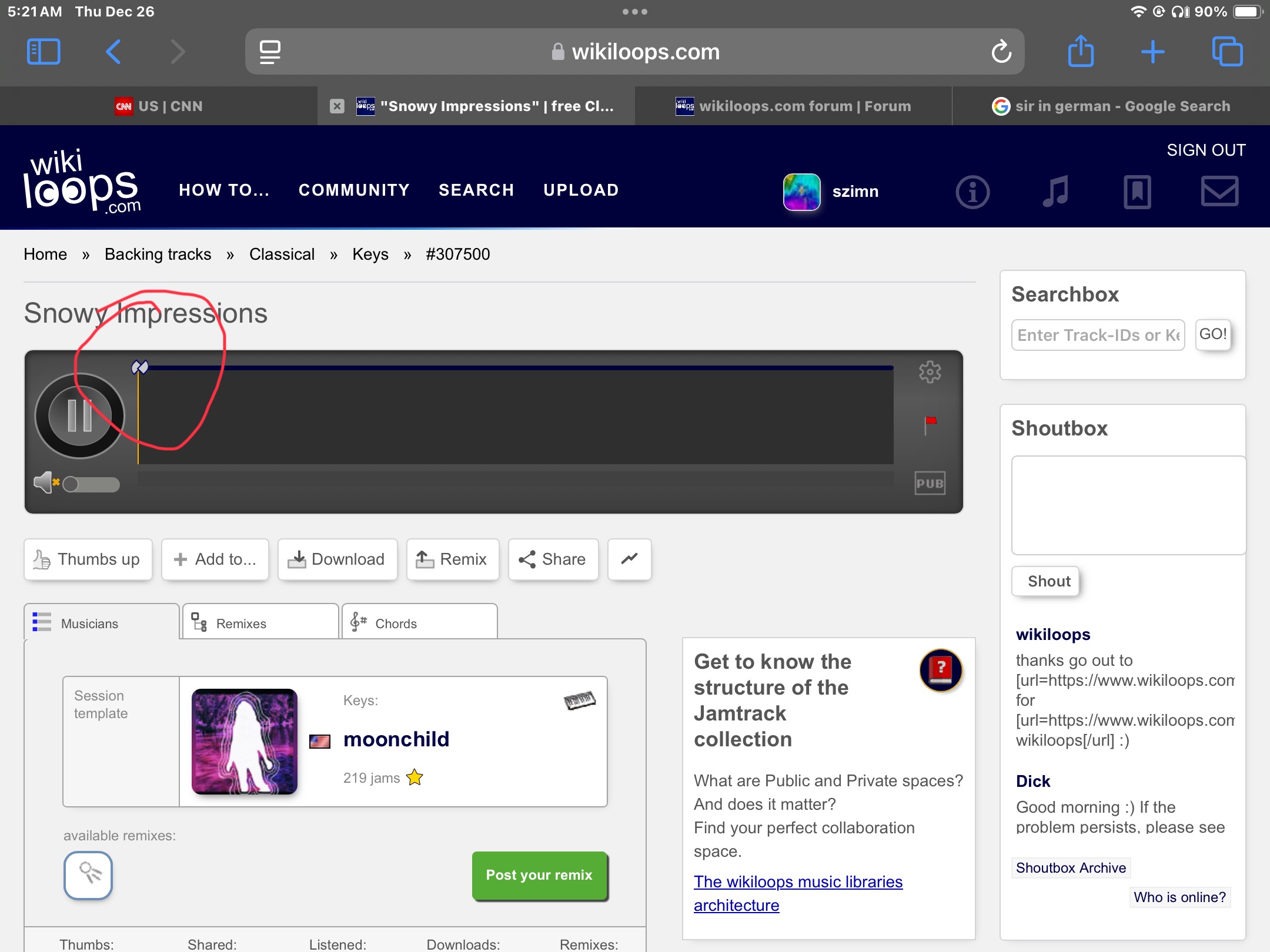Open a new tab with plus
Screen dimensions: 1270x952
[1152, 52]
